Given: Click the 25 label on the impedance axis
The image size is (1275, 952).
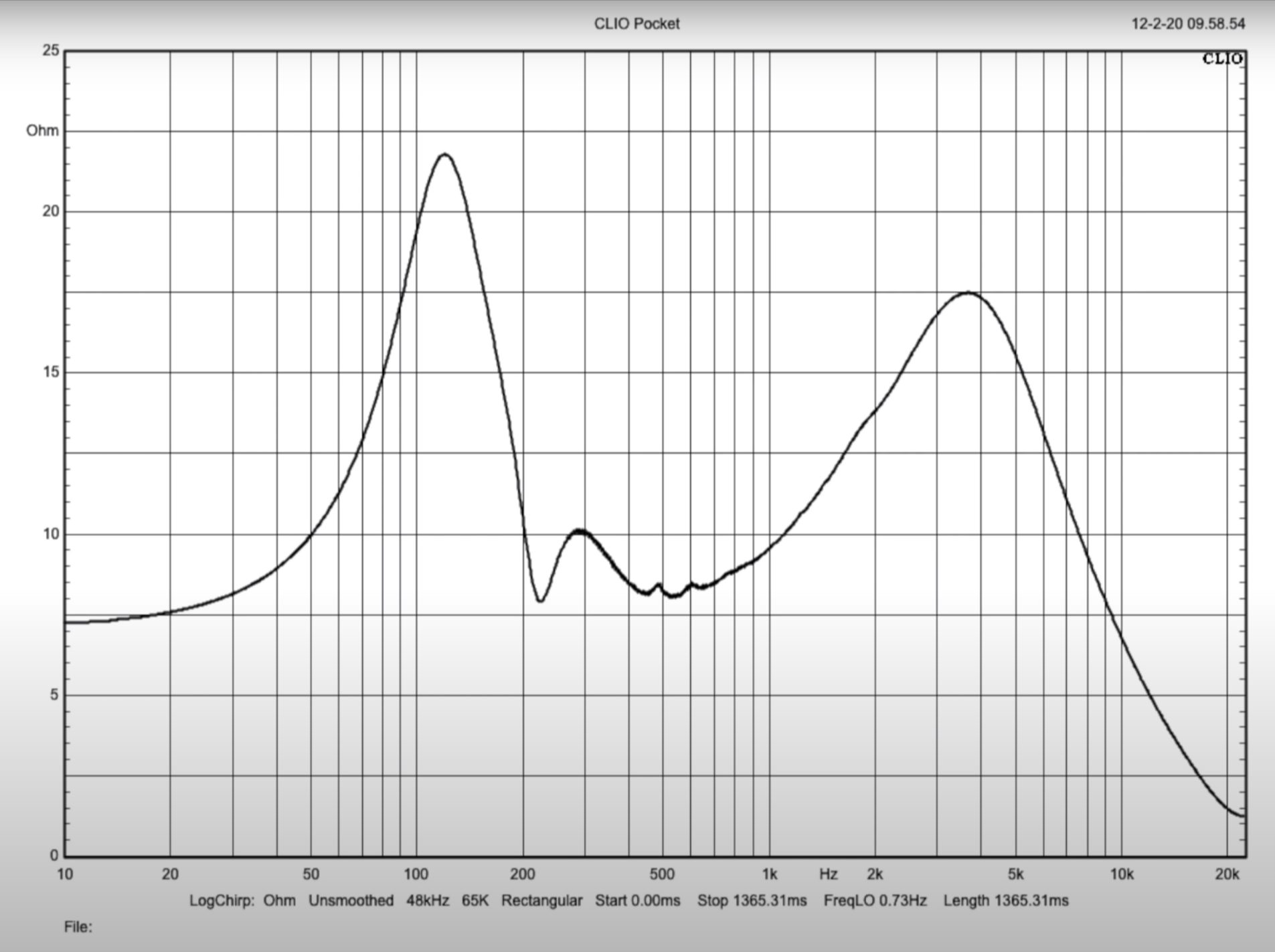Looking at the screenshot, I should 51,50.
